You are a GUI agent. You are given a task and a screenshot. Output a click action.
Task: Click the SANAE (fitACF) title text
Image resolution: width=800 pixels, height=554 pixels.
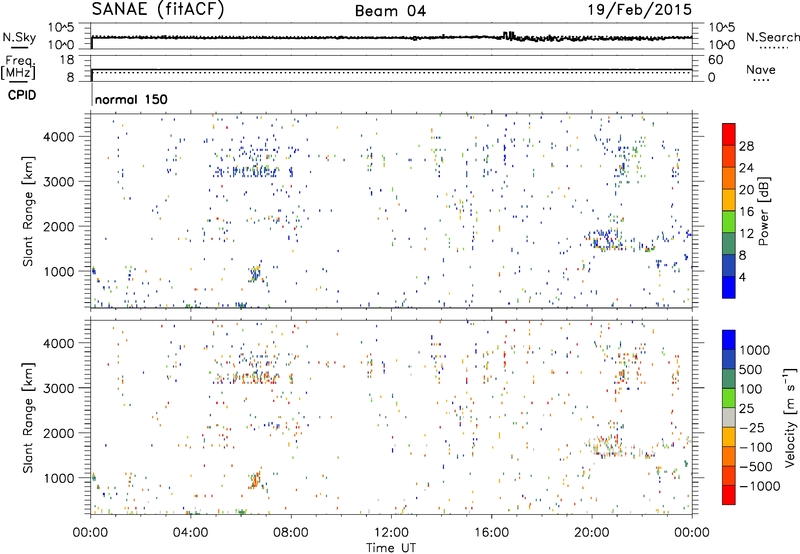pos(158,9)
